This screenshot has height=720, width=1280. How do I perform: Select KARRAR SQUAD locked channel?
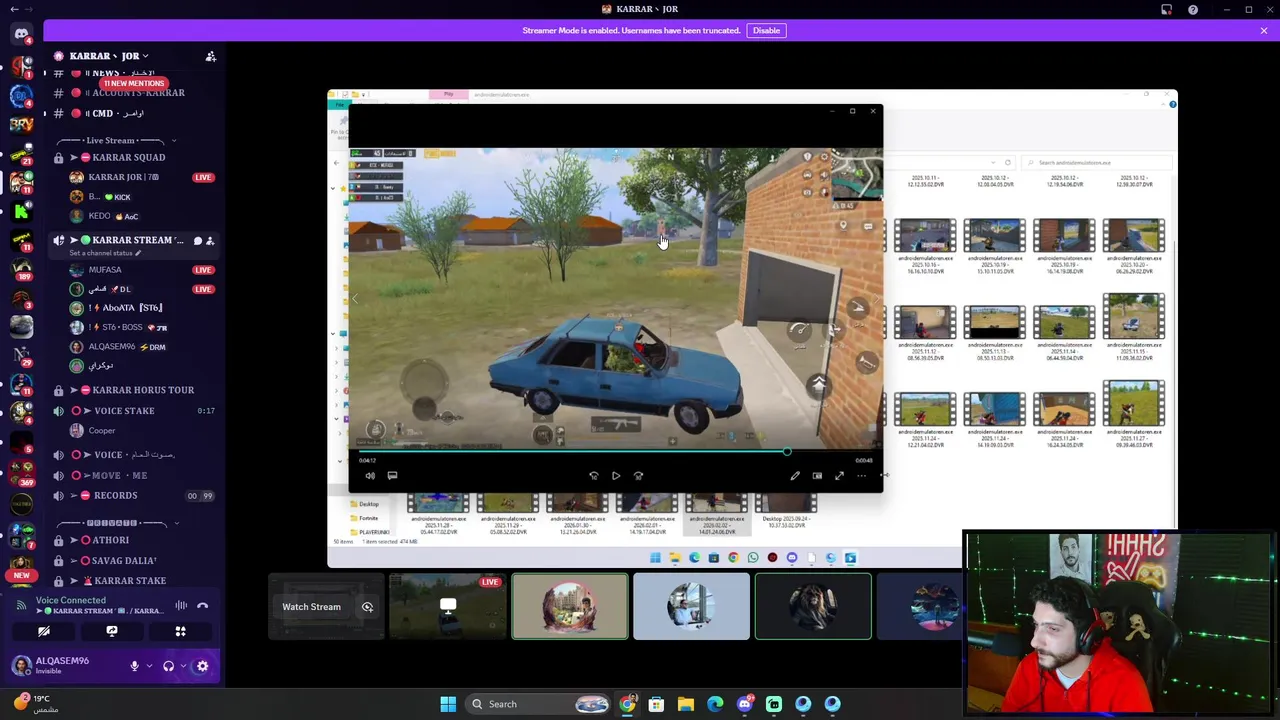(135, 157)
